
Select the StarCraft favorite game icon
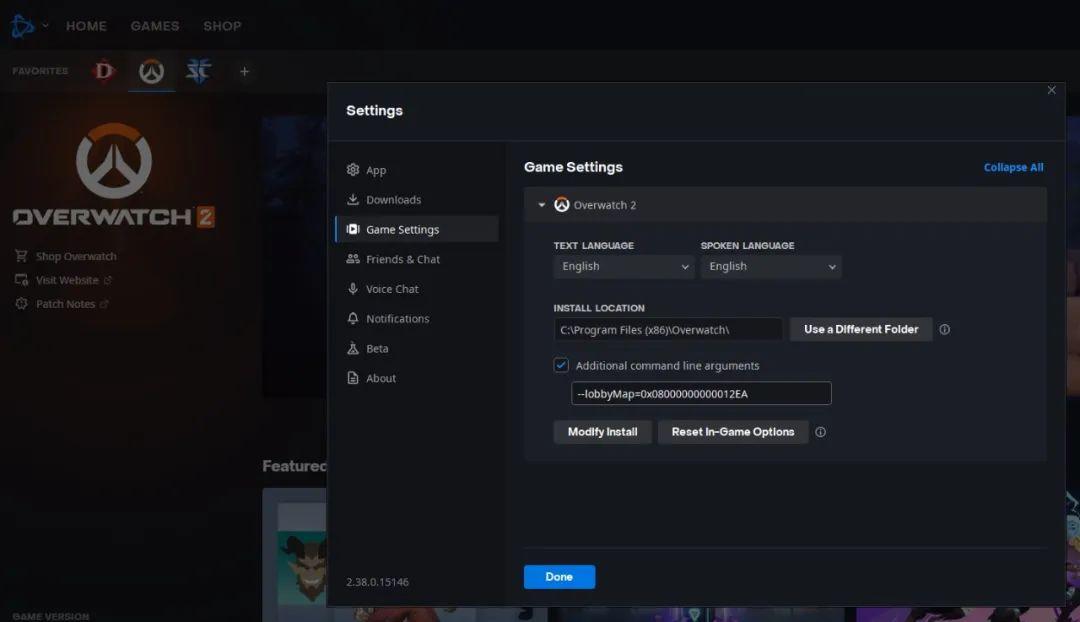tap(198, 71)
